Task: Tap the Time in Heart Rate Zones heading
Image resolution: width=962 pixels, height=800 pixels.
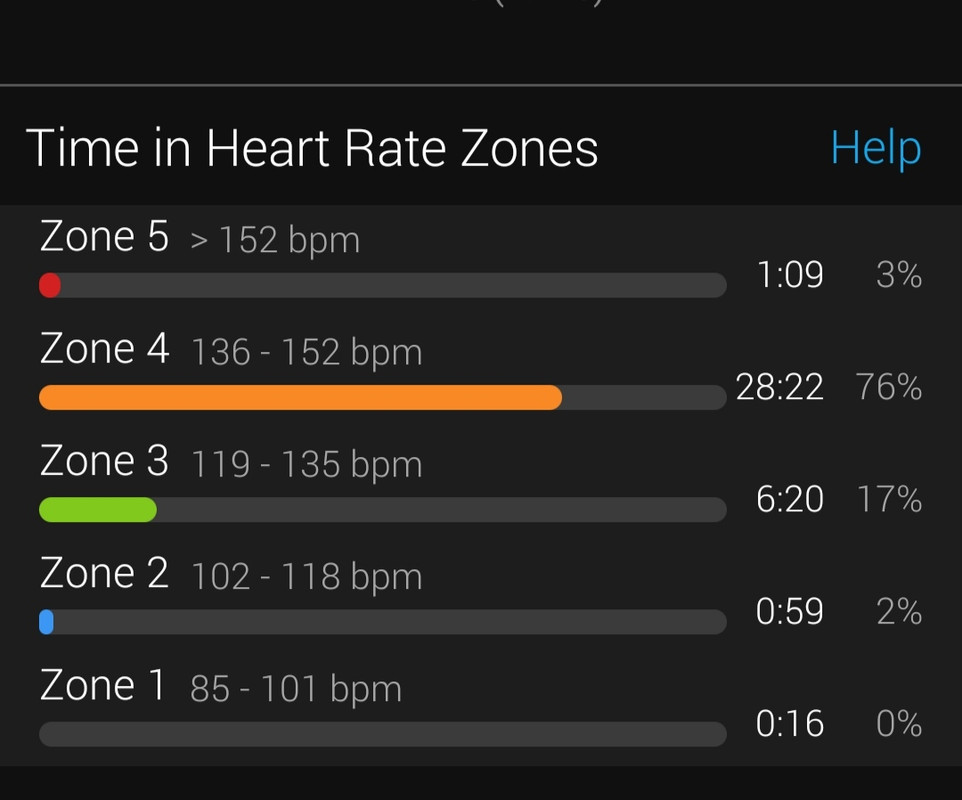Action: pyautogui.click(x=312, y=148)
